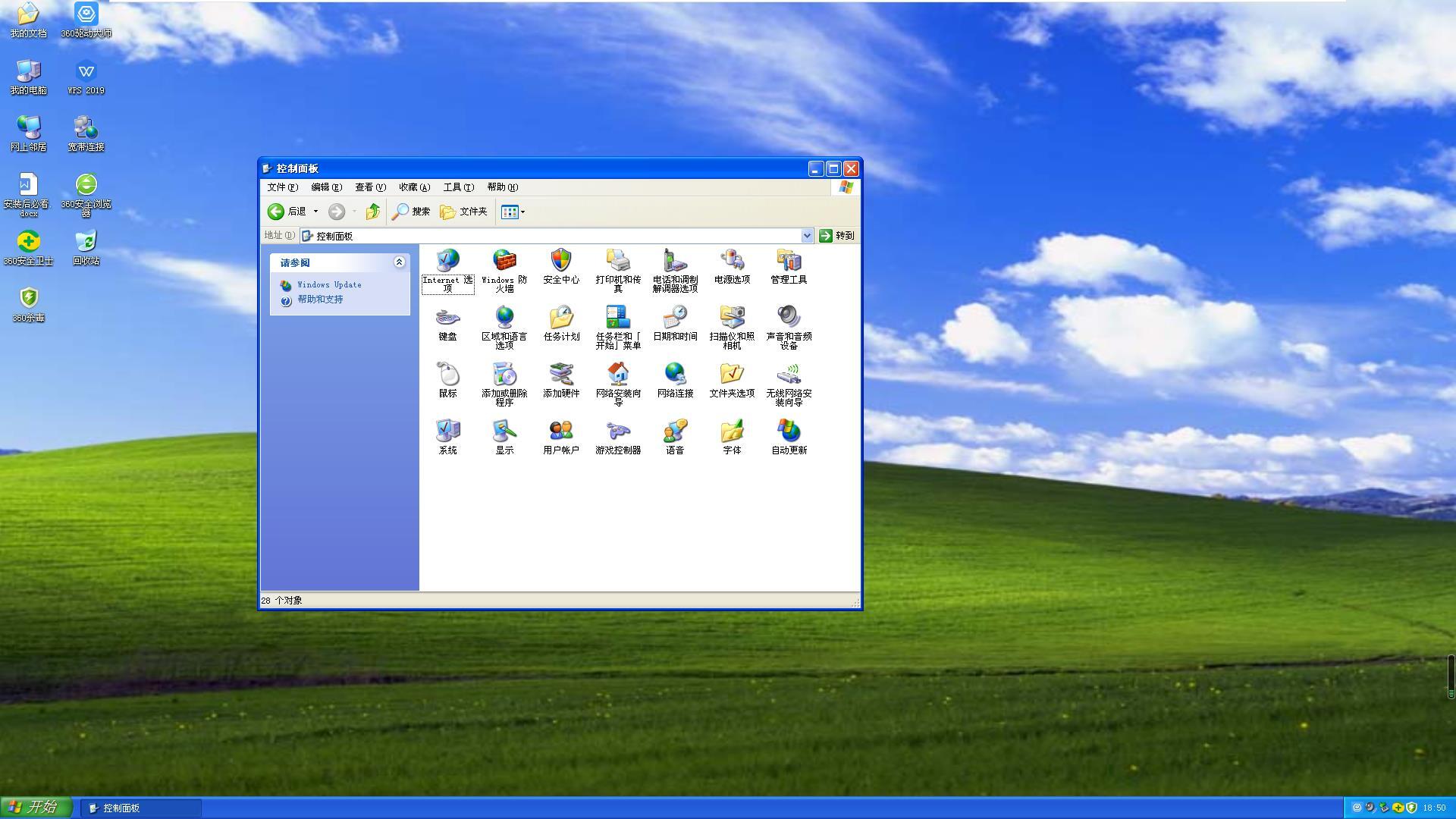Select 360安全浏览器 desktop icon
1456x819 pixels.
pos(86,196)
